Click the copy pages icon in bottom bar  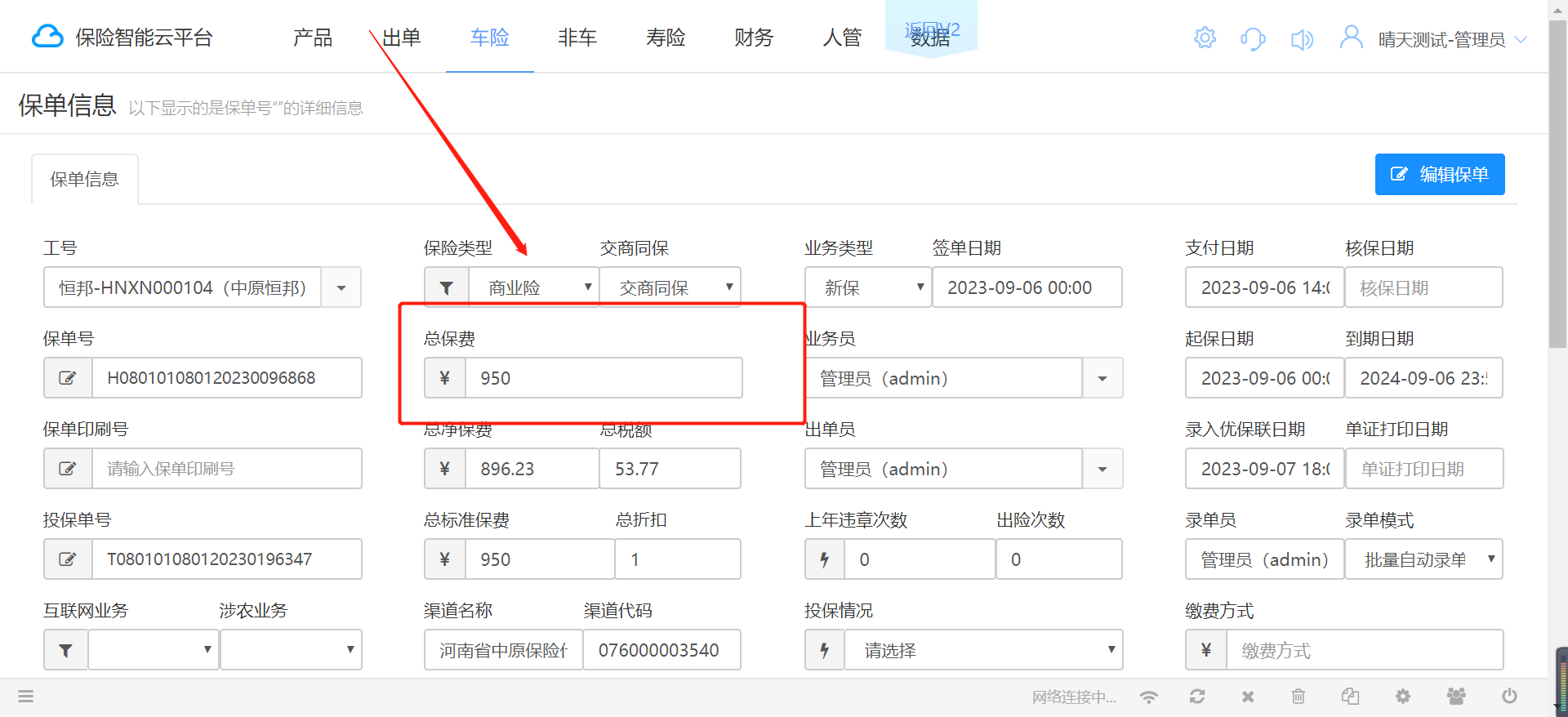[1351, 697]
